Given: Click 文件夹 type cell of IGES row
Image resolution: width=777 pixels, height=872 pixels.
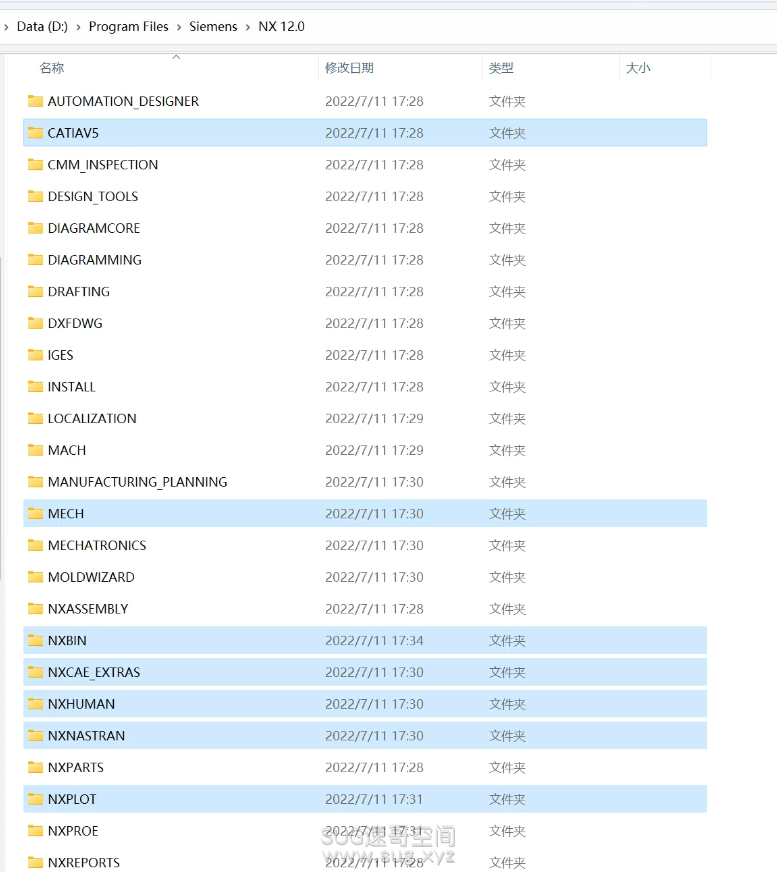Looking at the screenshot, I should pos(507,355).
